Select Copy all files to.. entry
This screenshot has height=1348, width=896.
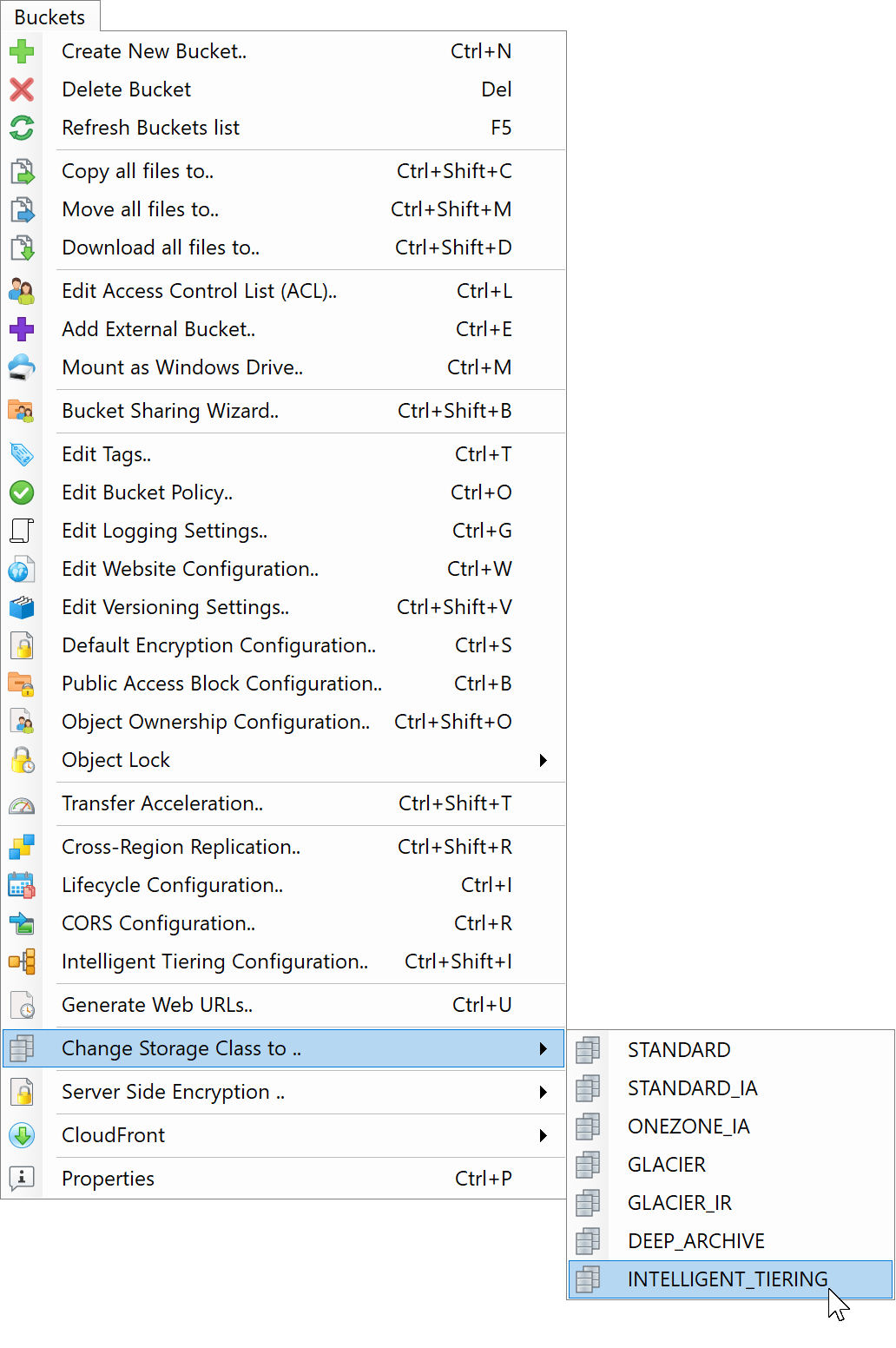point(284,171)
